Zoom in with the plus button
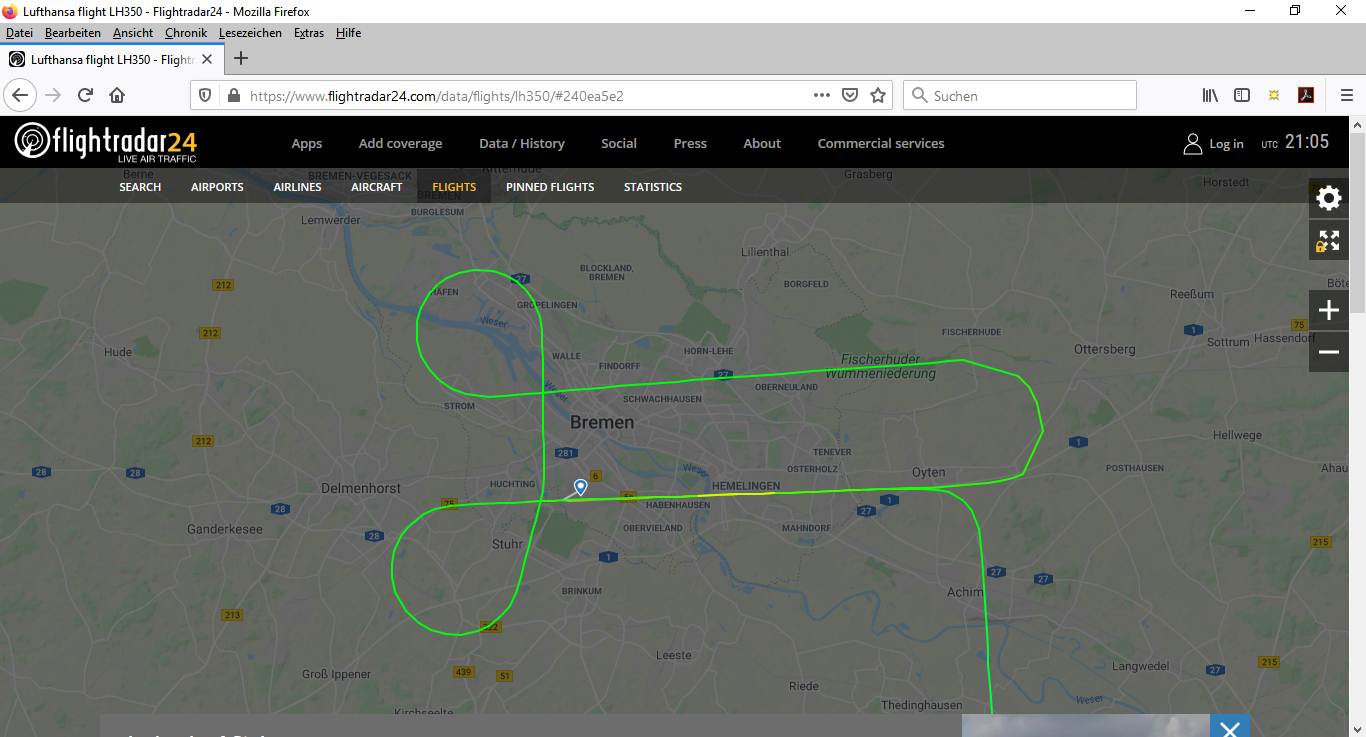 [1328, 310]
